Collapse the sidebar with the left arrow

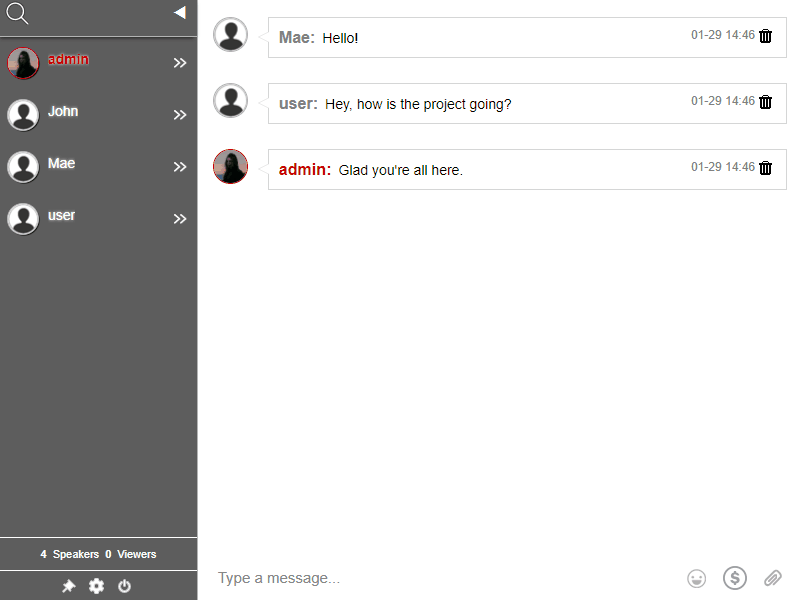point(180,12)
